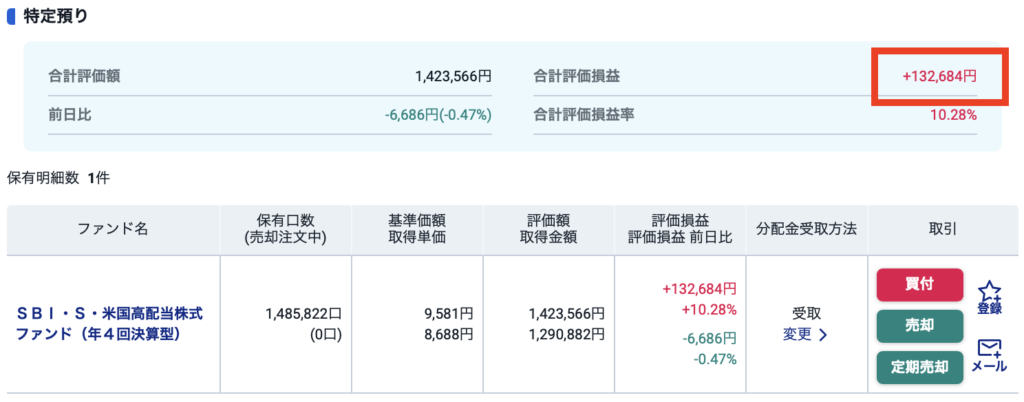Click the 合計評価損益率 percentage in summary
Image resolution: width=1024 pixels, height=402 pixels.
(954, 114)
